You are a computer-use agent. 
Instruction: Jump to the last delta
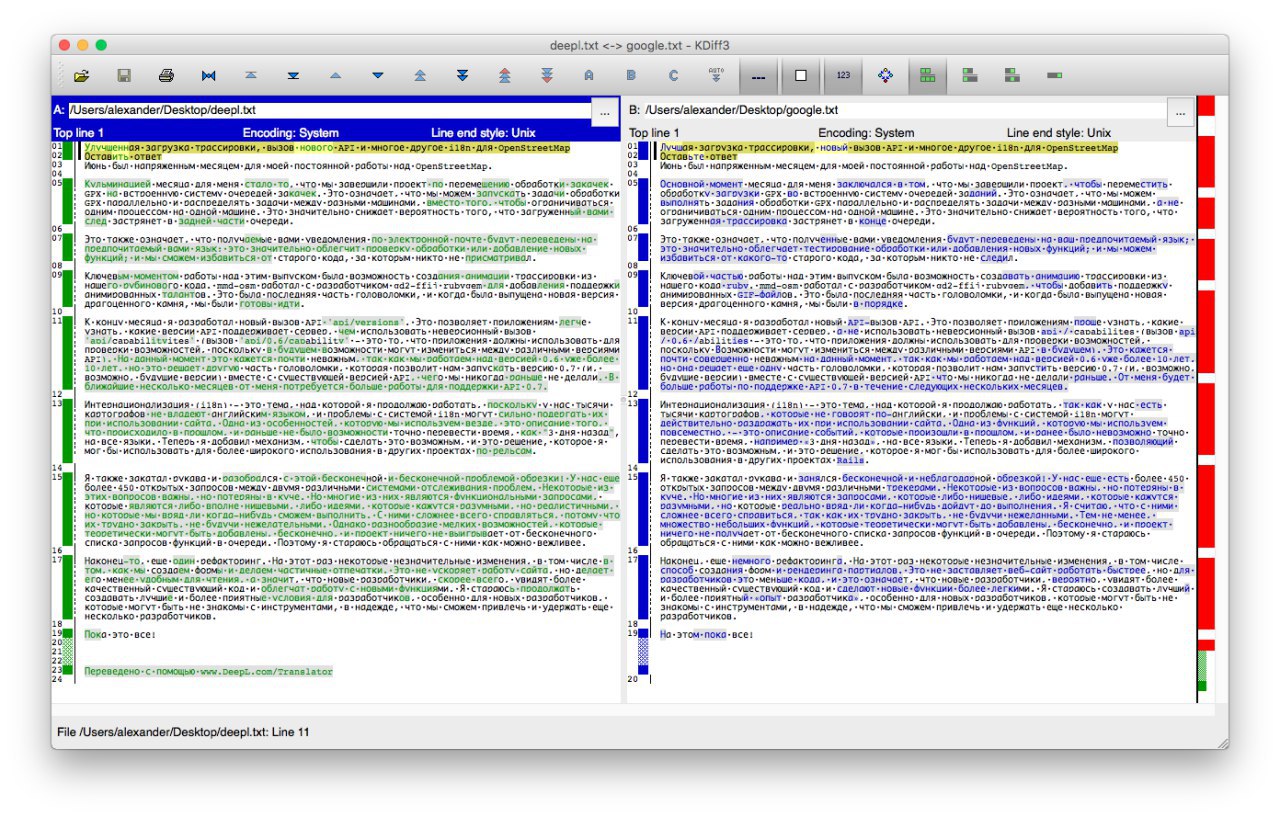pyautogui.click(x=293, y=75)
